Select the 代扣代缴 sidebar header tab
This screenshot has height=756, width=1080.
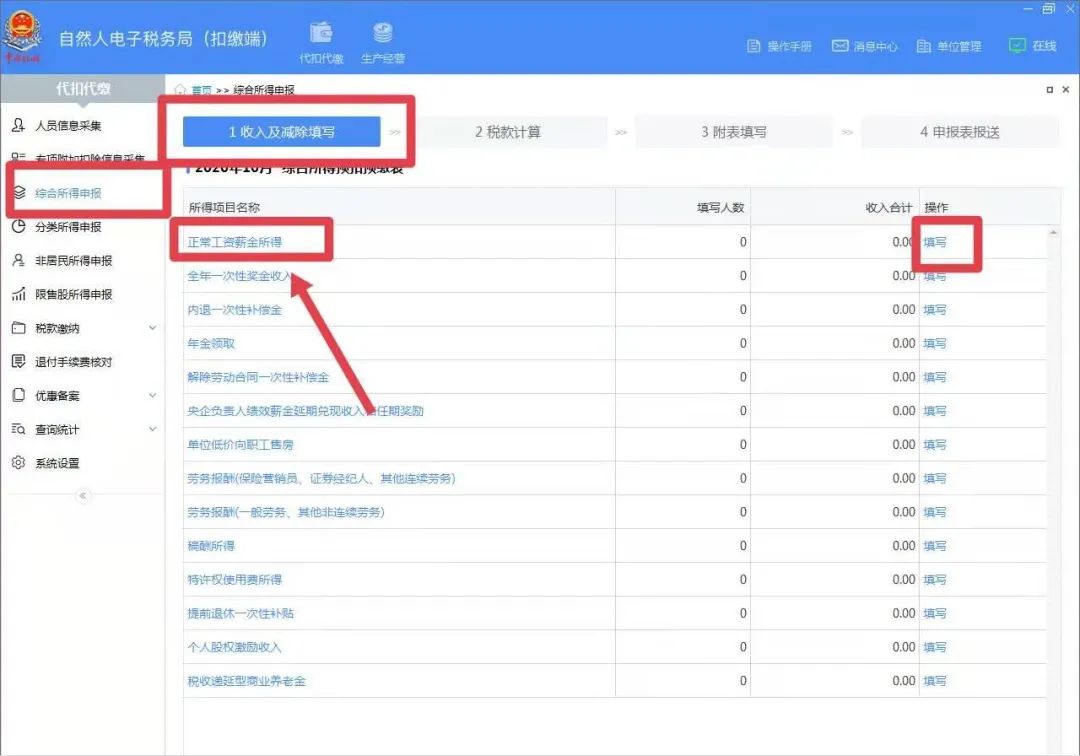[x=83, y=88]
